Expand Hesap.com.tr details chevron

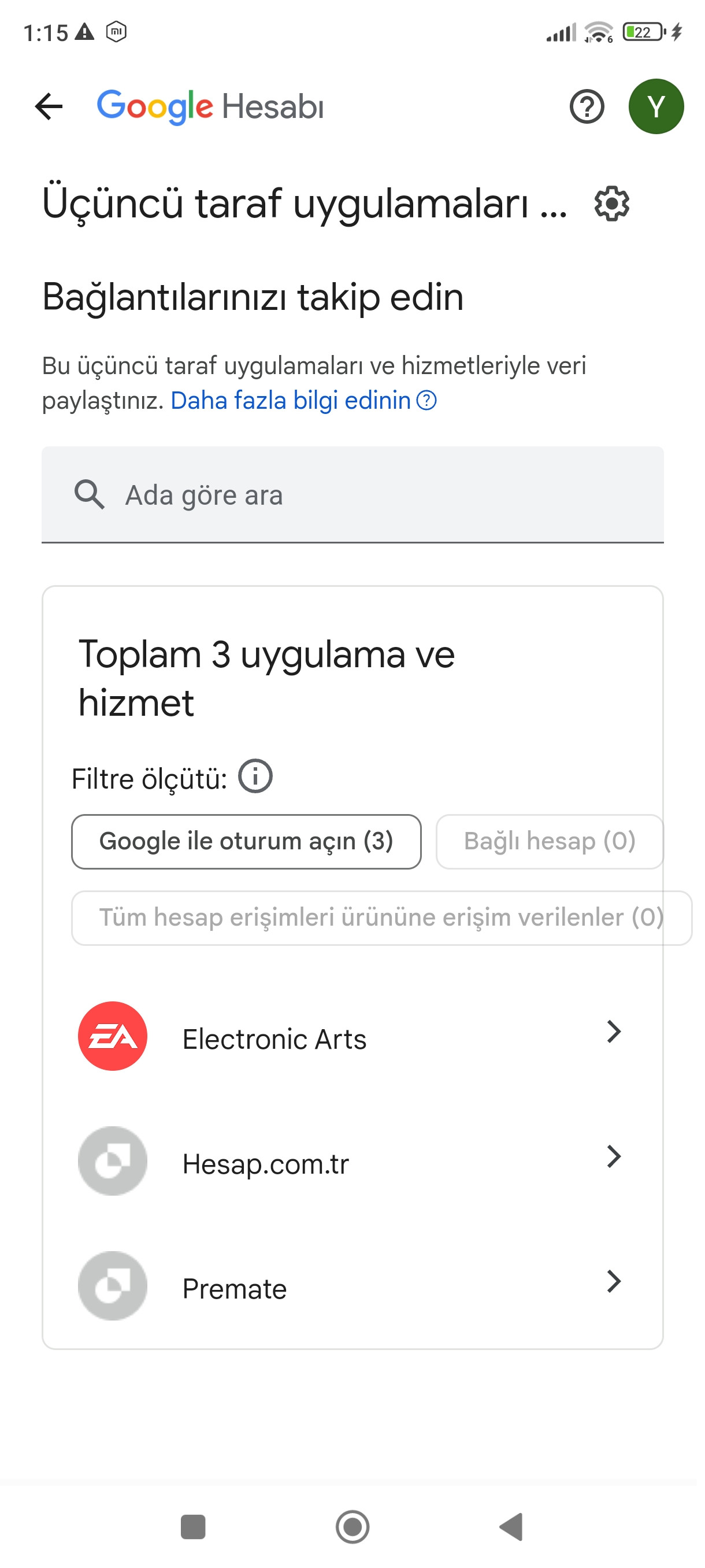click(x=614, y=1156)
